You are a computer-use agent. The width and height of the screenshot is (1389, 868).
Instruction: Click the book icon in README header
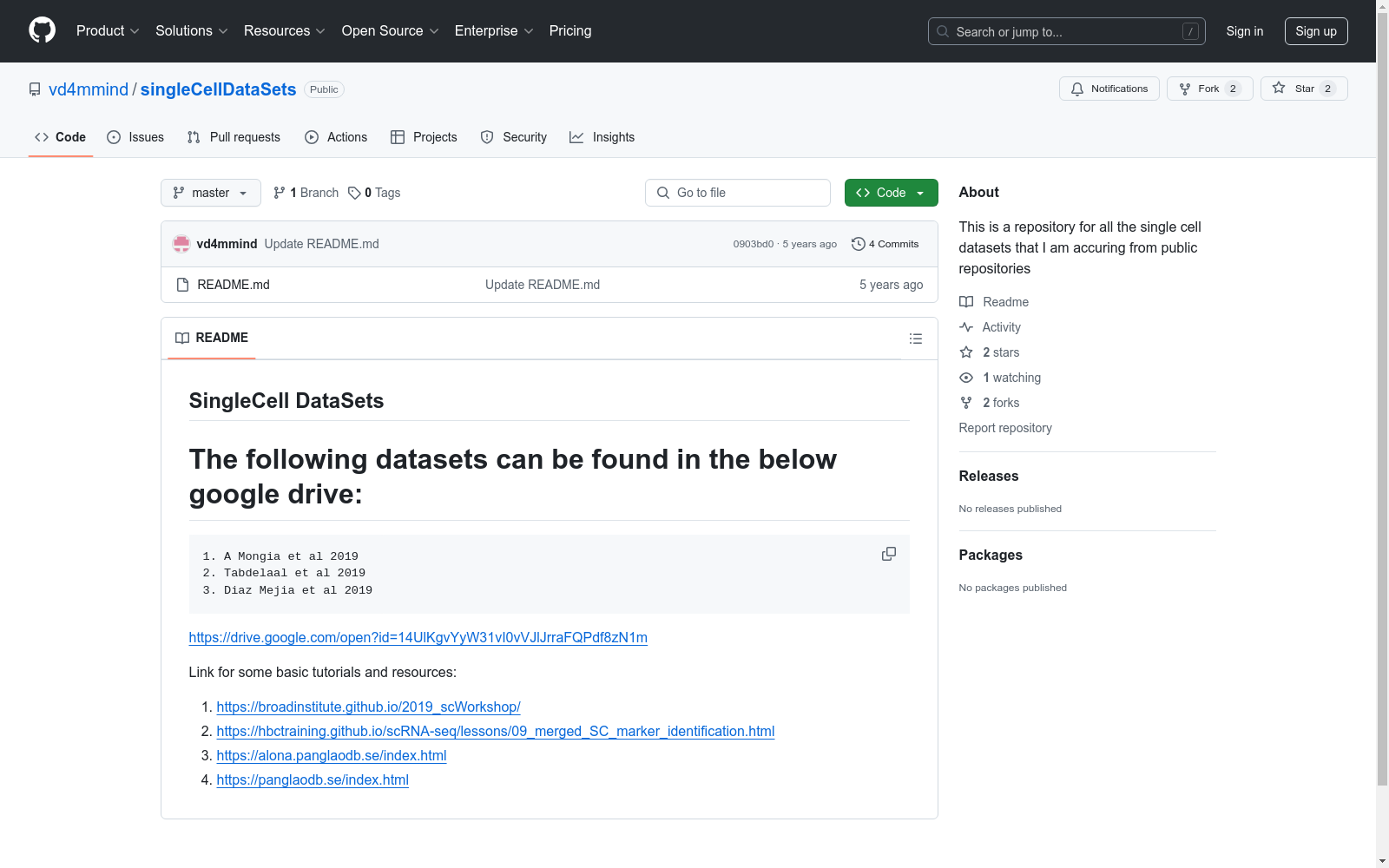[182, 338]
